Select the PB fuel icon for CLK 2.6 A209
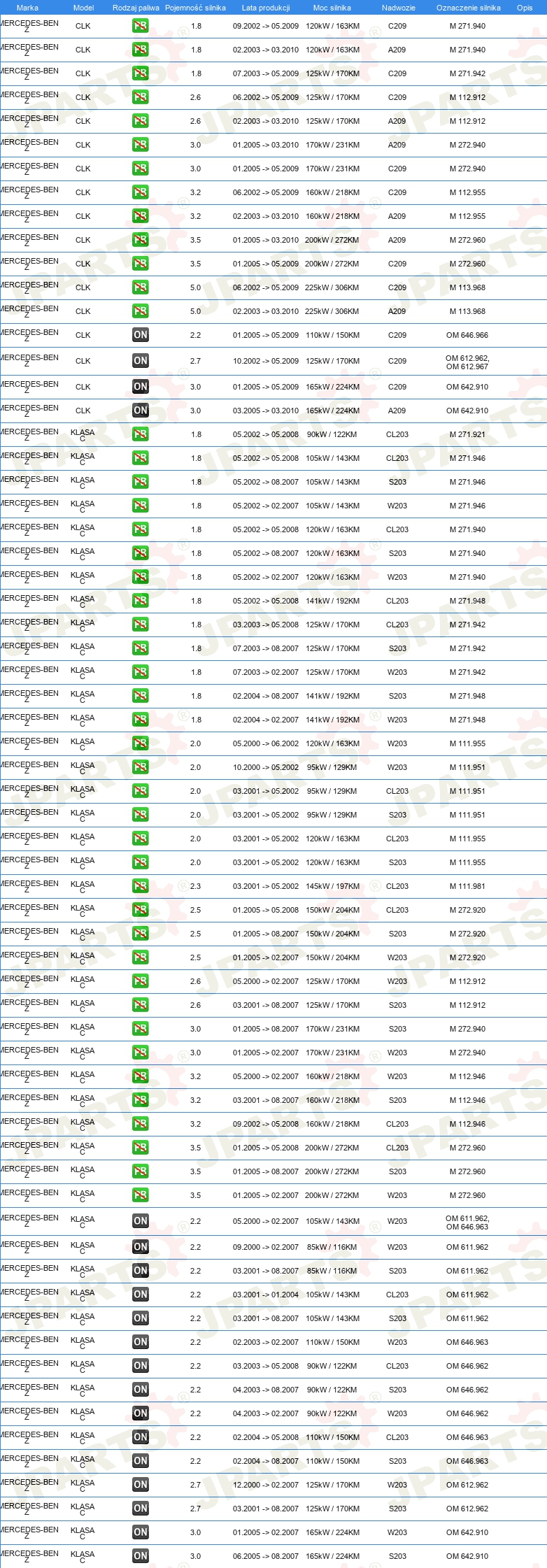Screen dimensions: 547x1568 click(141, 121)
